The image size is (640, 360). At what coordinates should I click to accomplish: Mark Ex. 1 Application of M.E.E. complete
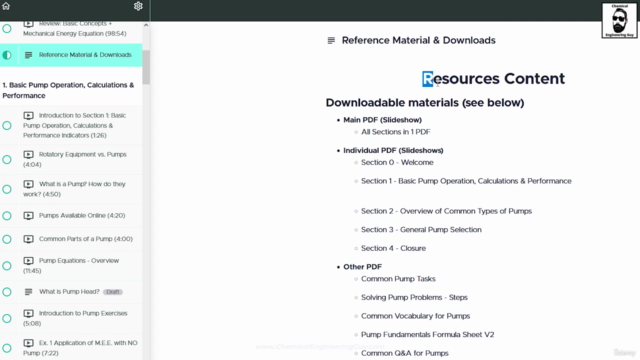(7, 348)
